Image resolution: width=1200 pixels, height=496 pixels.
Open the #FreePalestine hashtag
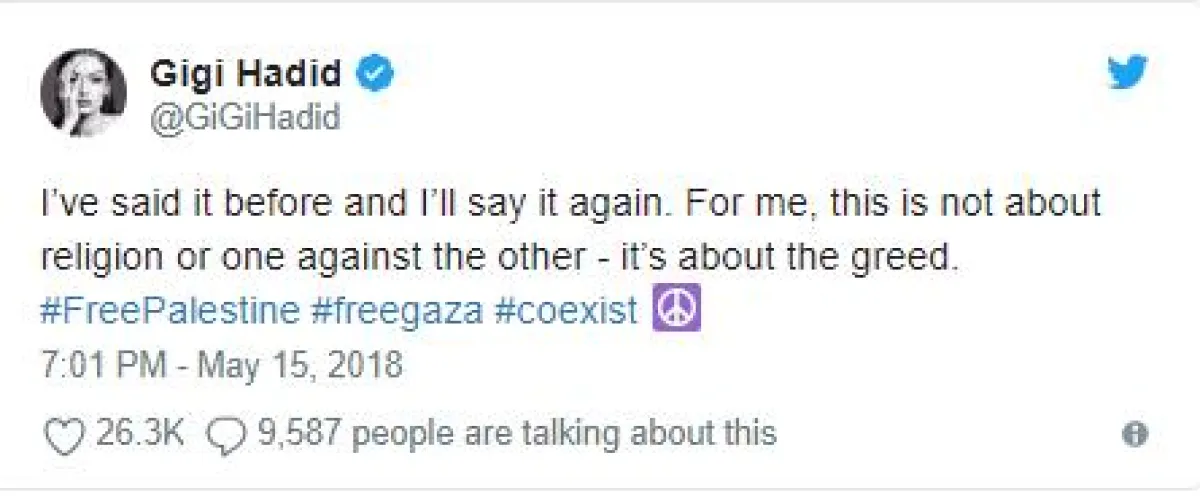(170, 311)
